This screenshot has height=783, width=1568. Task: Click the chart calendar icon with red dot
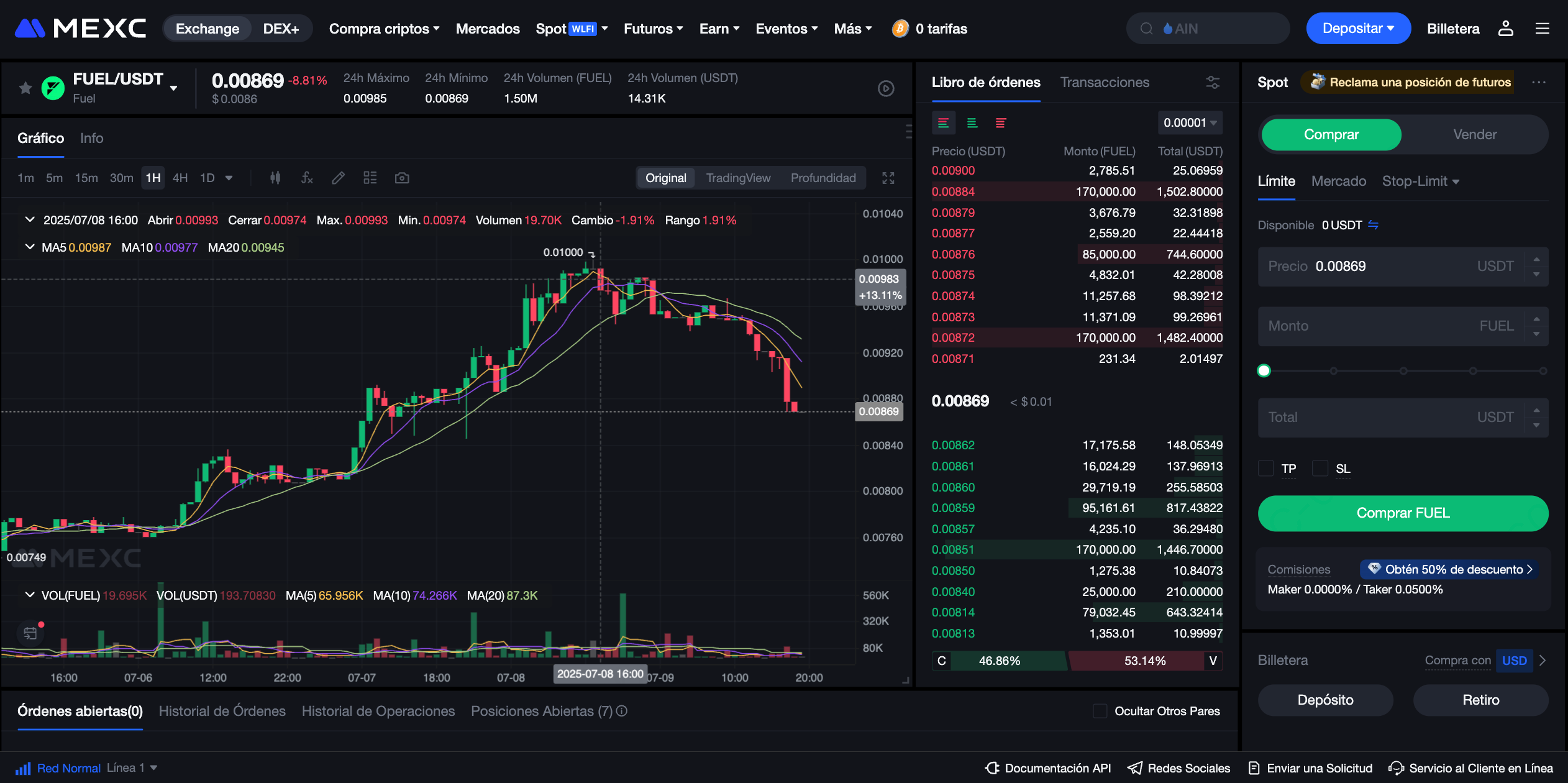pos(30,633)
